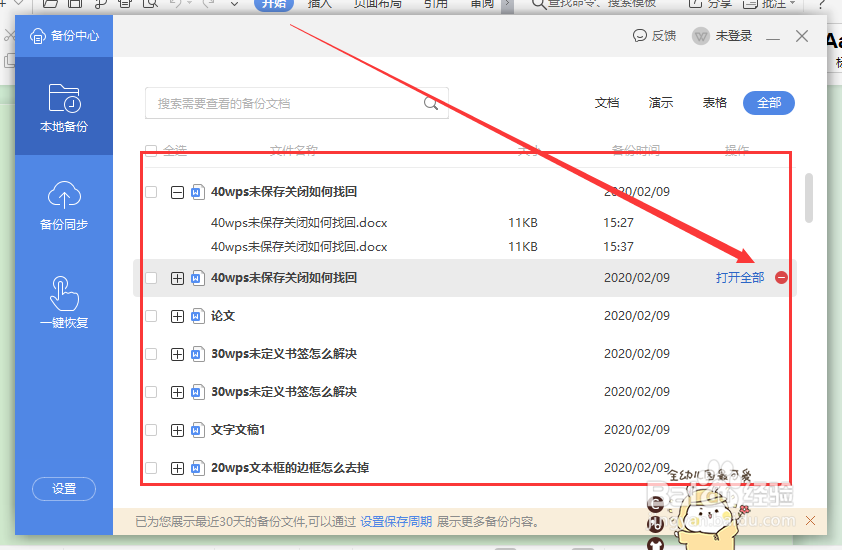Tick the 全选 select-all checkbox
The height and width of the screenshot is (550, 842).
pos(151,150)
